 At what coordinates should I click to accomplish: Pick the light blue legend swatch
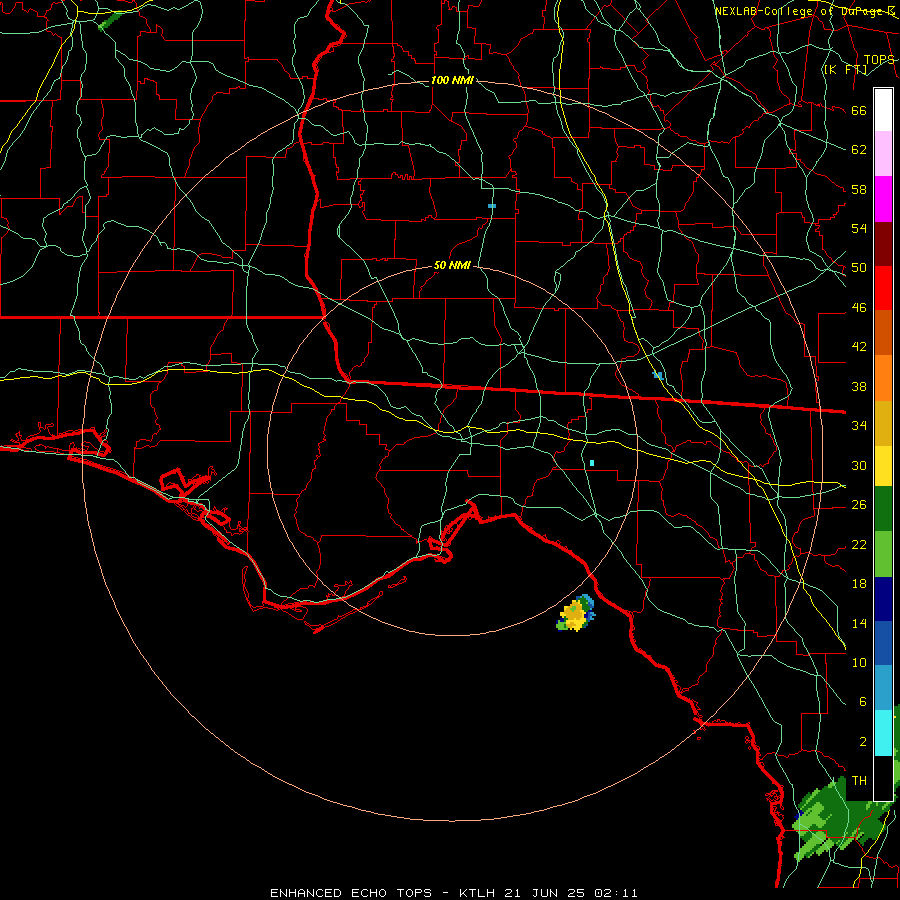tap(883, 688)
